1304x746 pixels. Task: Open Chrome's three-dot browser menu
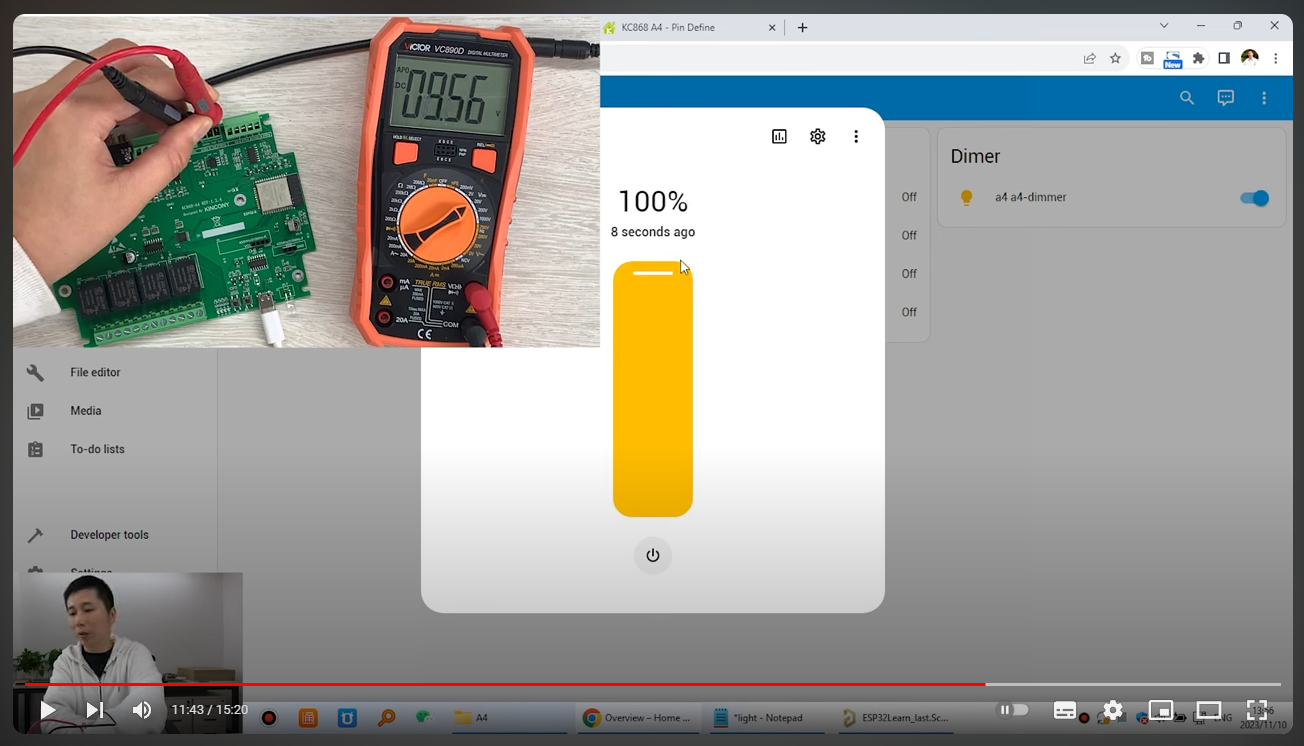click(x=1276, y=58)
